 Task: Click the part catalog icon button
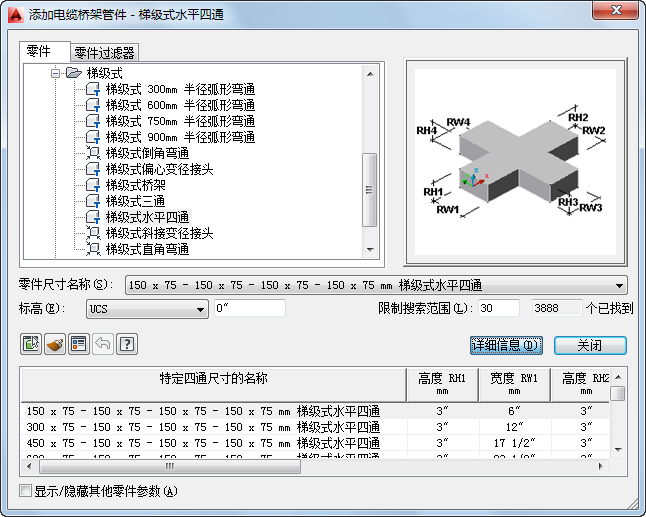pos(31,344)
